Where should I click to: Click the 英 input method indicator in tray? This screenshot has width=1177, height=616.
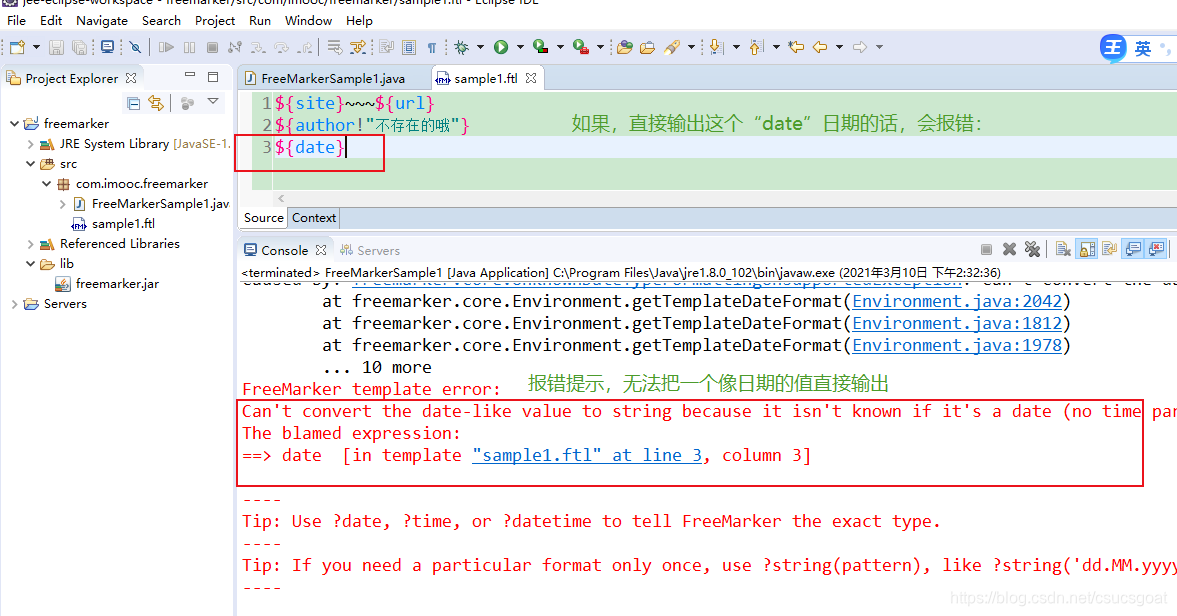click(x=1143, y=47)
